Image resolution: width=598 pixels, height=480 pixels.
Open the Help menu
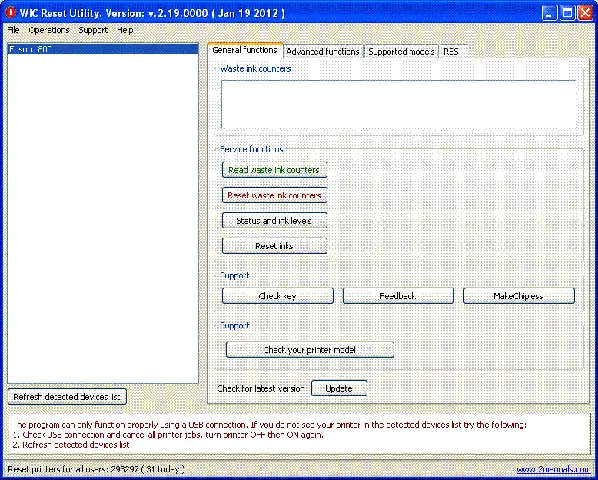125,30
